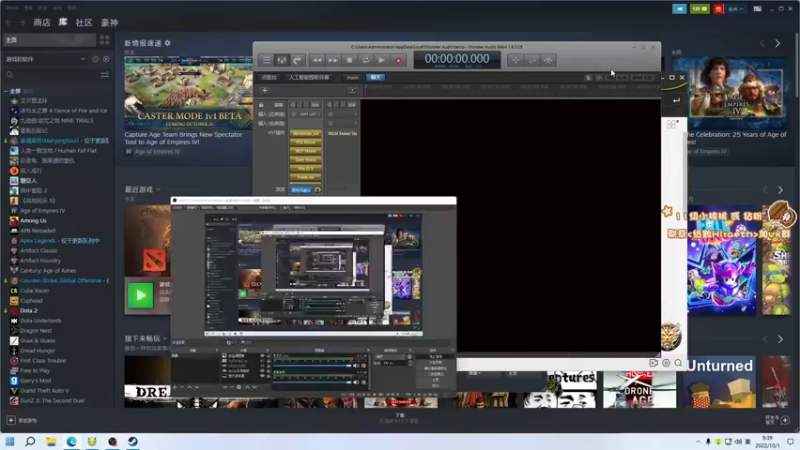Expand the 最近游戏 dropdown chevron
The image size is (800, 450).
pos(158,189)
